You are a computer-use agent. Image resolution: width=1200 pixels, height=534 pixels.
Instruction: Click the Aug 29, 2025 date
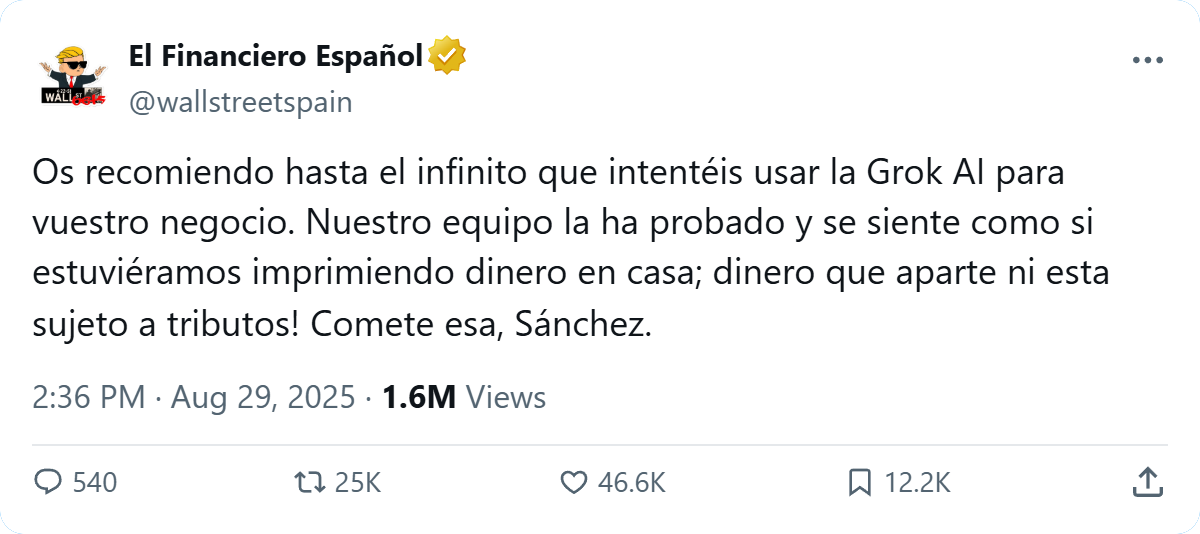click(x=263, y=398)
